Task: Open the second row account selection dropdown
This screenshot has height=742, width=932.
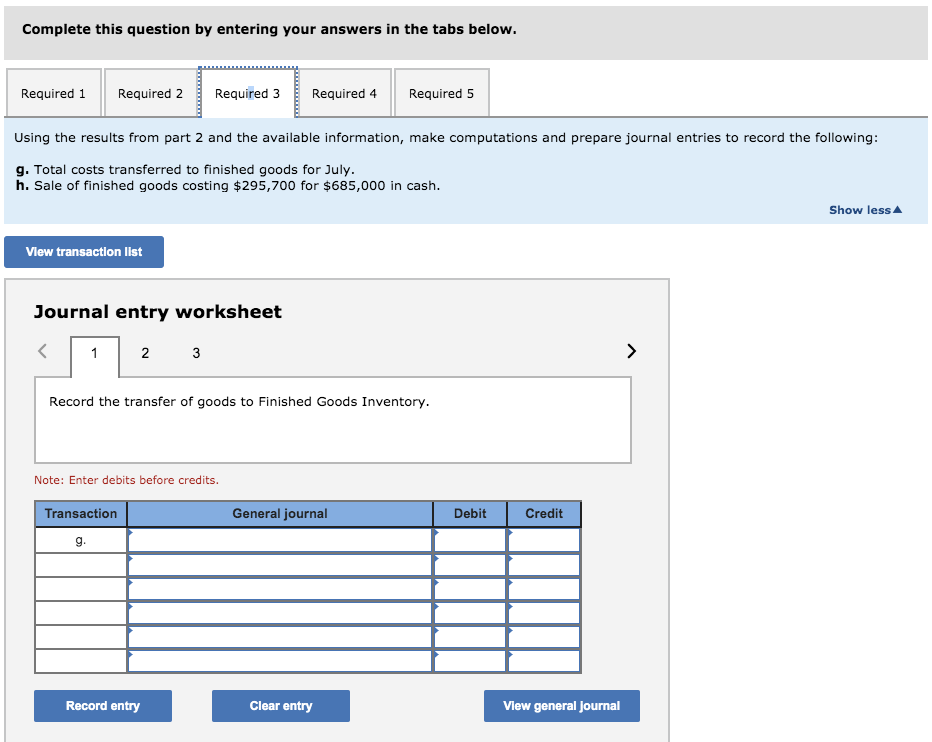Action: point(280,564)
